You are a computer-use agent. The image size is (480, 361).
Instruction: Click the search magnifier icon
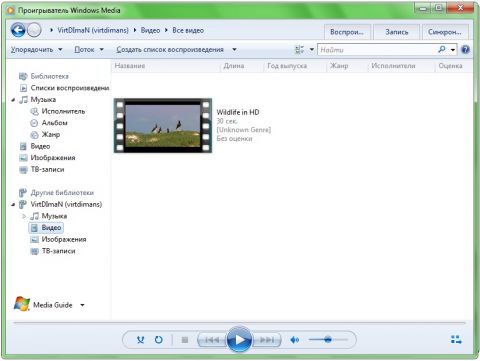pos(442,49)
